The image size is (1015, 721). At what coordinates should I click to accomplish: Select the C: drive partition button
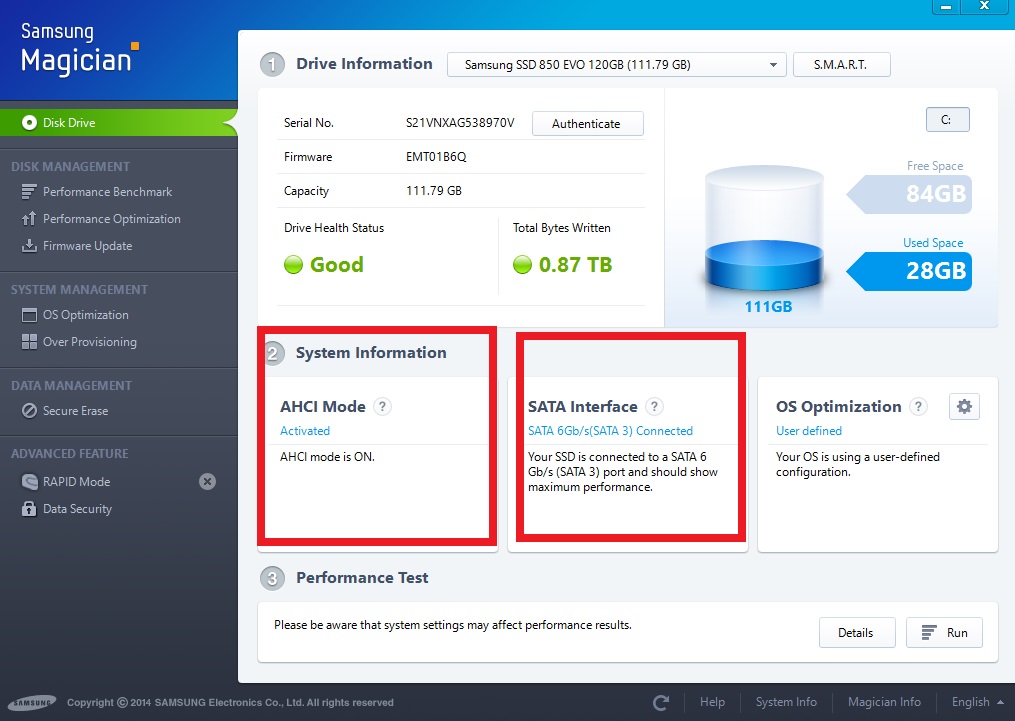947,120
